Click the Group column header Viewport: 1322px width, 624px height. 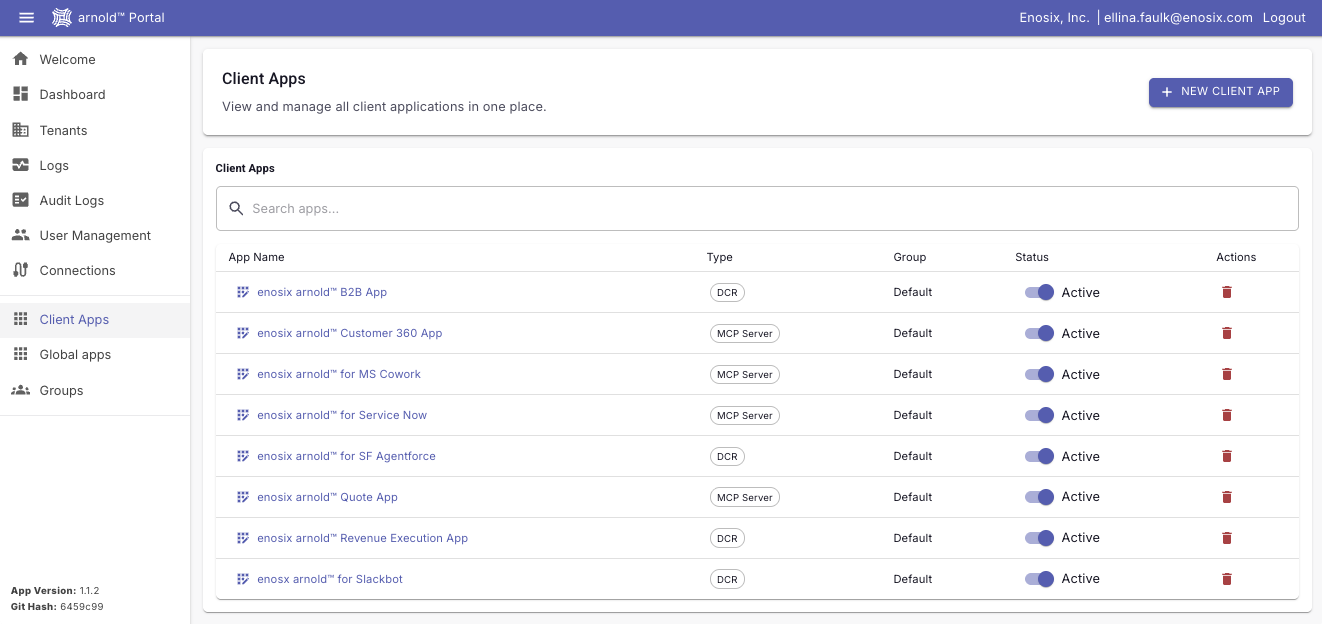[910, 257]
